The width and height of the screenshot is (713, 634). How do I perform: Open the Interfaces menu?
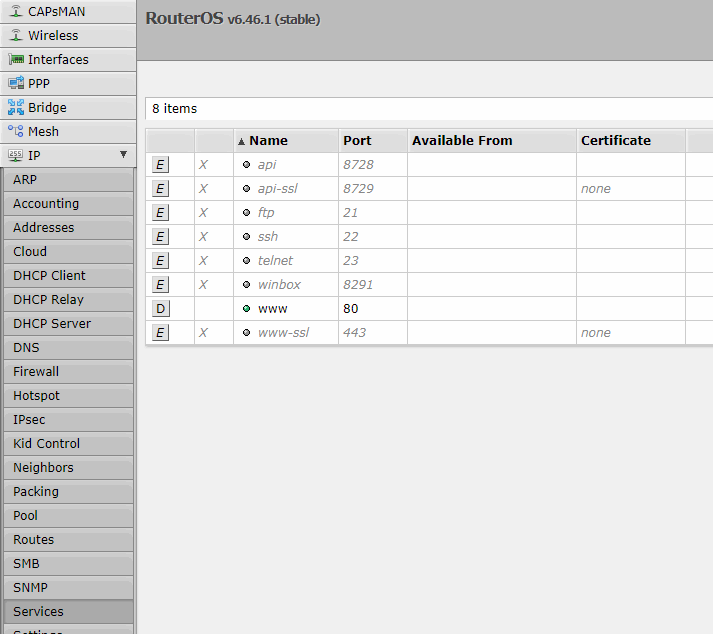coord(68,60)
